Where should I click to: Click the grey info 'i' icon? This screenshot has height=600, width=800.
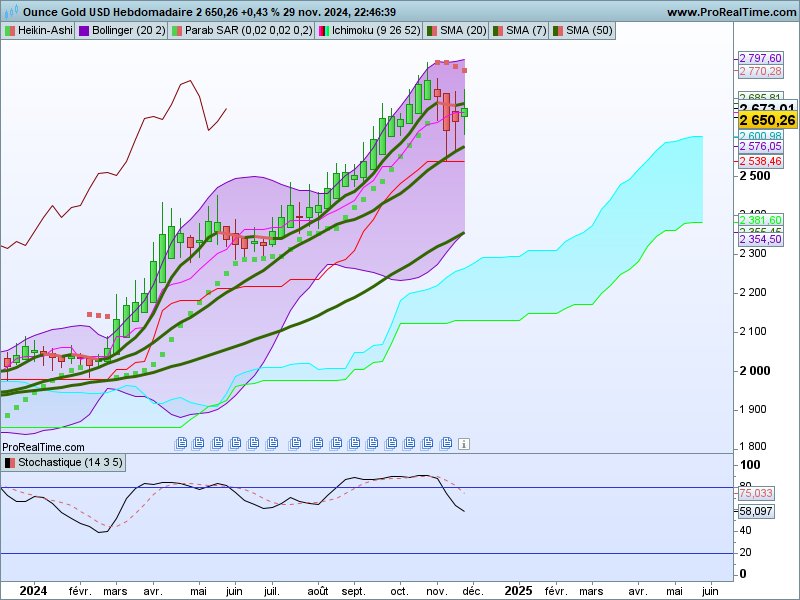pos(463,444)
